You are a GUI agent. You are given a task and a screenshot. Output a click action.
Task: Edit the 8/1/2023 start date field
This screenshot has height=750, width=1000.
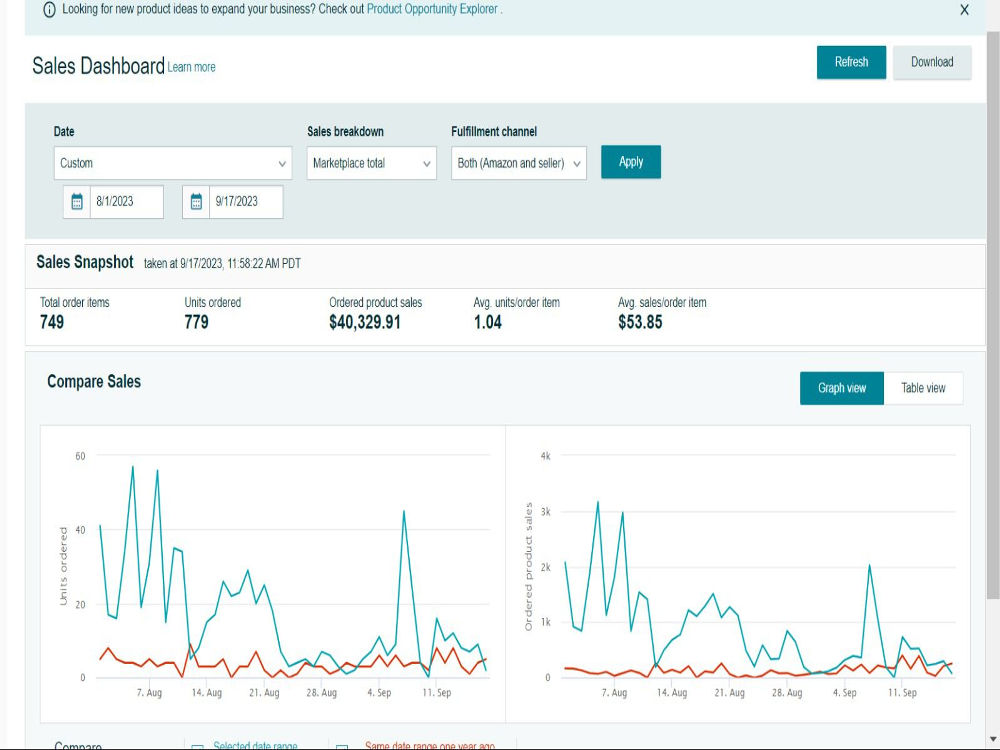coord(126,202)
